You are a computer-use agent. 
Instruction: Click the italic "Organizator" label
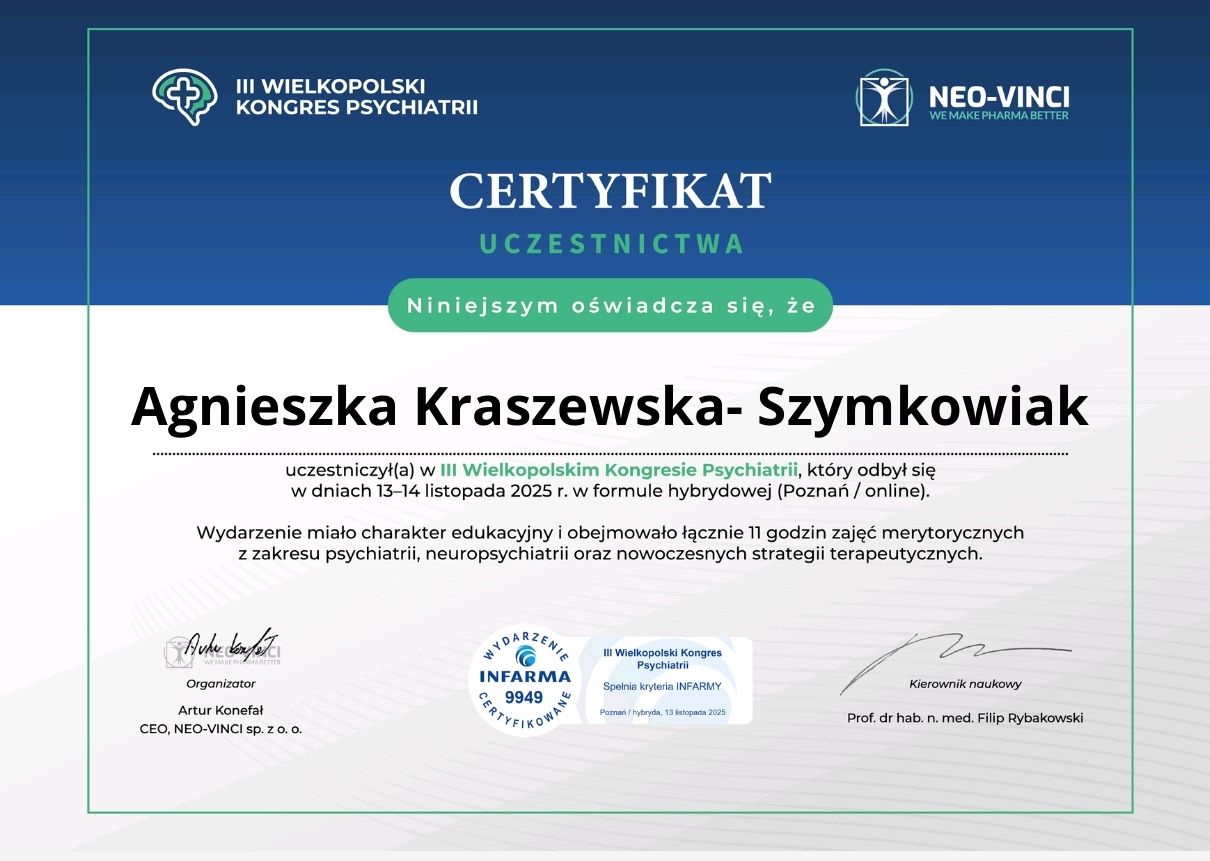221,684
